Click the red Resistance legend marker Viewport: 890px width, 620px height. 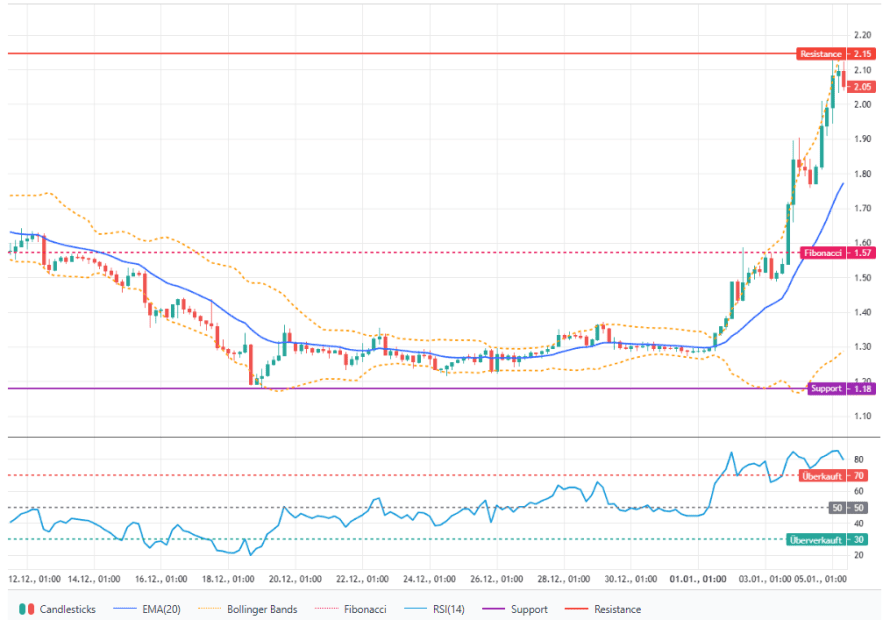pos(581,609)
